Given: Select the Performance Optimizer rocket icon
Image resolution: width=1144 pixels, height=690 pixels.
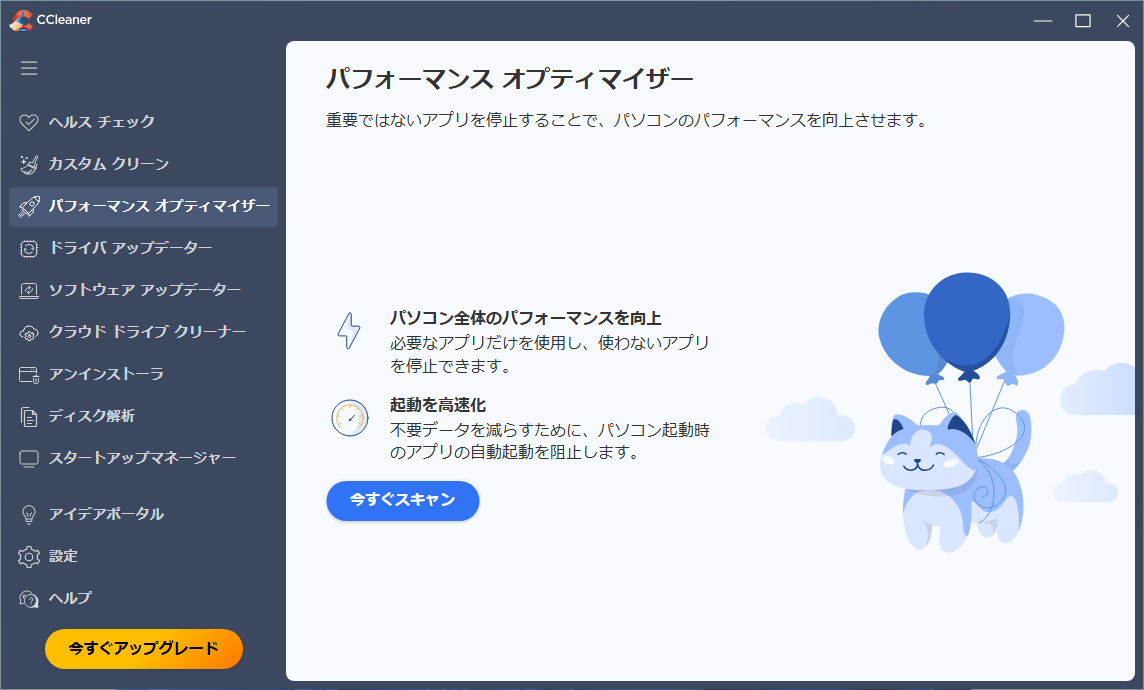Looking at the screenshot, I should [x=29, y=206].
